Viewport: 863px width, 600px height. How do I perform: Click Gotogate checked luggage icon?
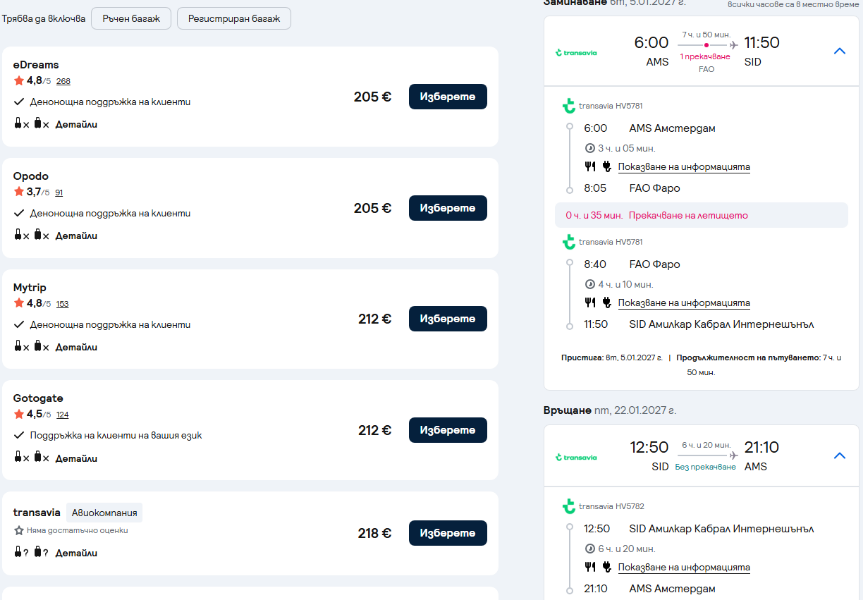pyautogui.click(x=37, y=457)
